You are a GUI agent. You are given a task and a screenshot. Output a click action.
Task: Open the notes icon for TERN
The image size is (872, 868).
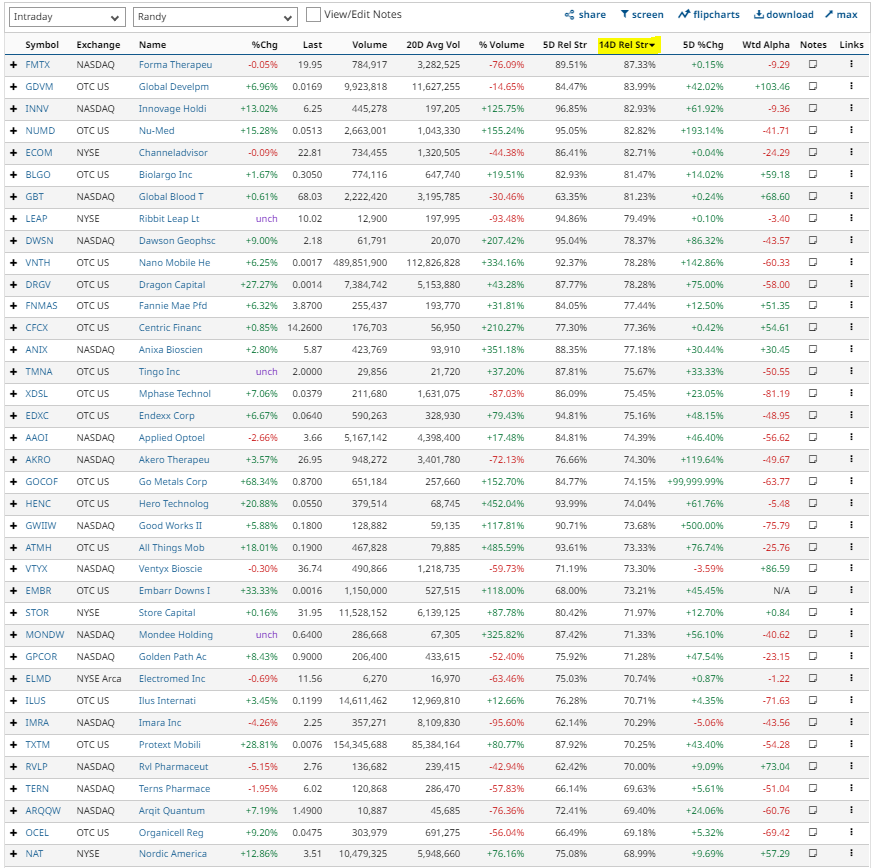click(812, 788)
